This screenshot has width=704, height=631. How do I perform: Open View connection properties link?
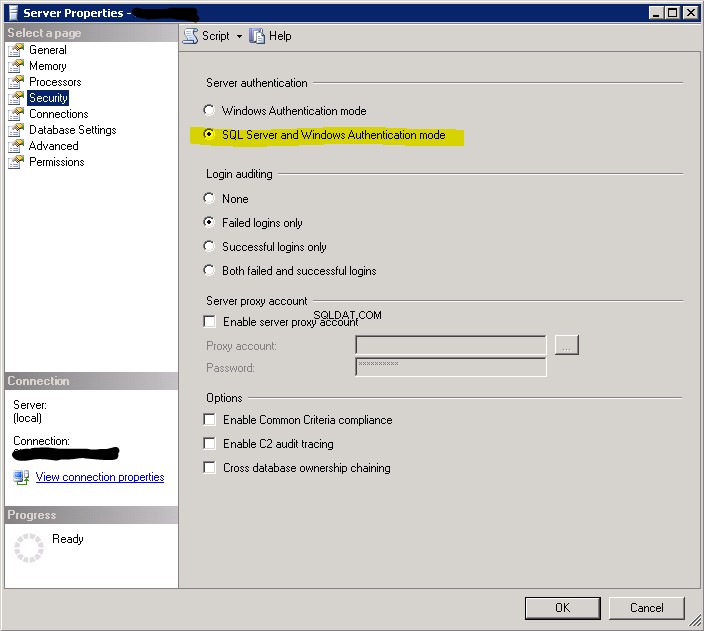pos(100,477)
